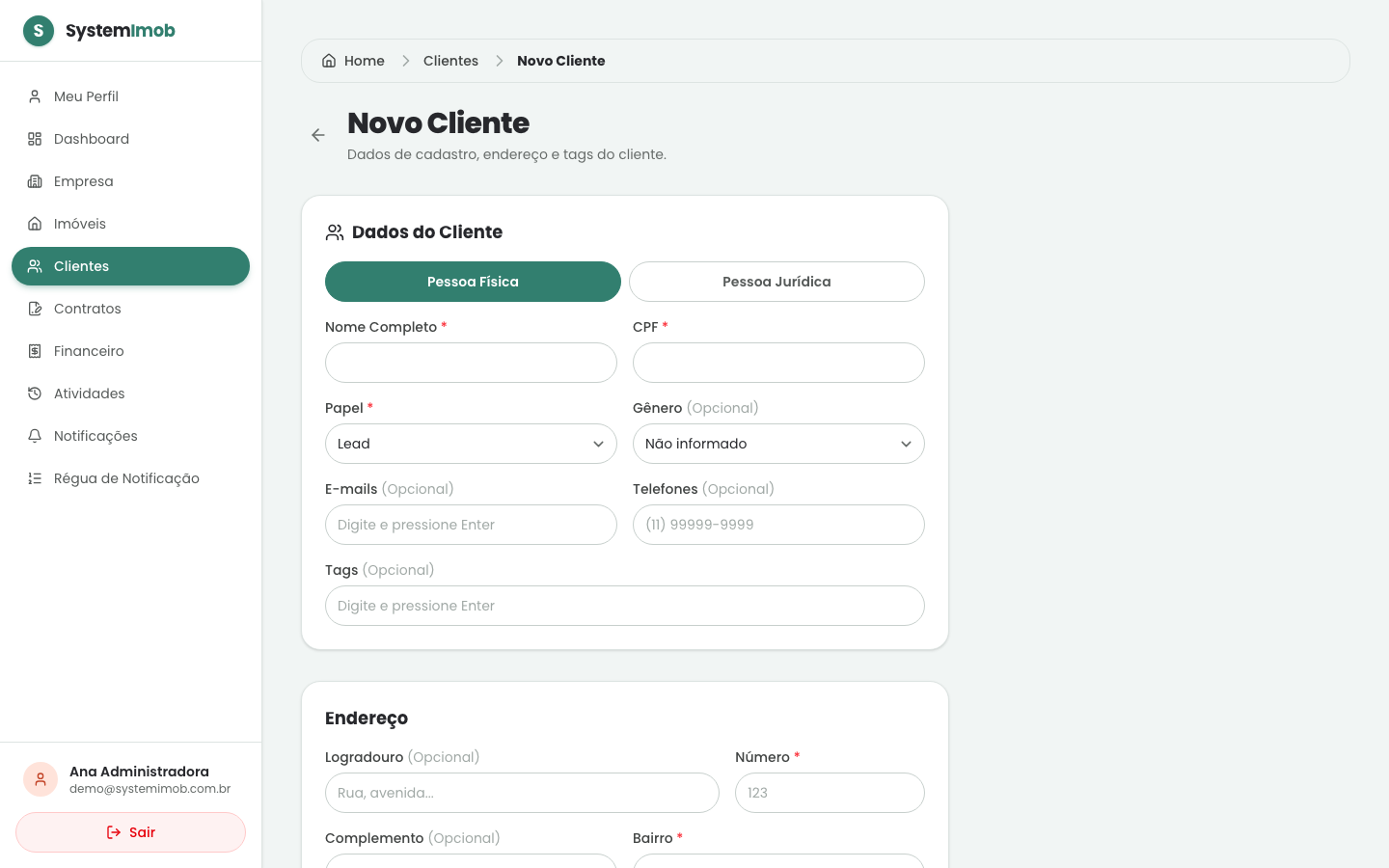
Task: Go to Dashboard in the sidebar
Action: click(130, 139)
